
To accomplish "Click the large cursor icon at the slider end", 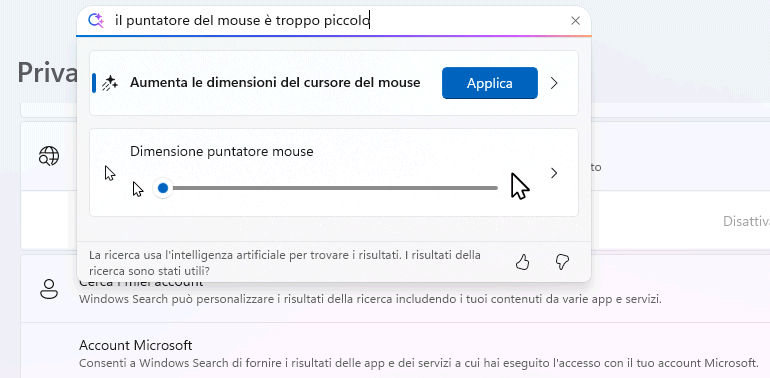I will click(x=520, y=186).
